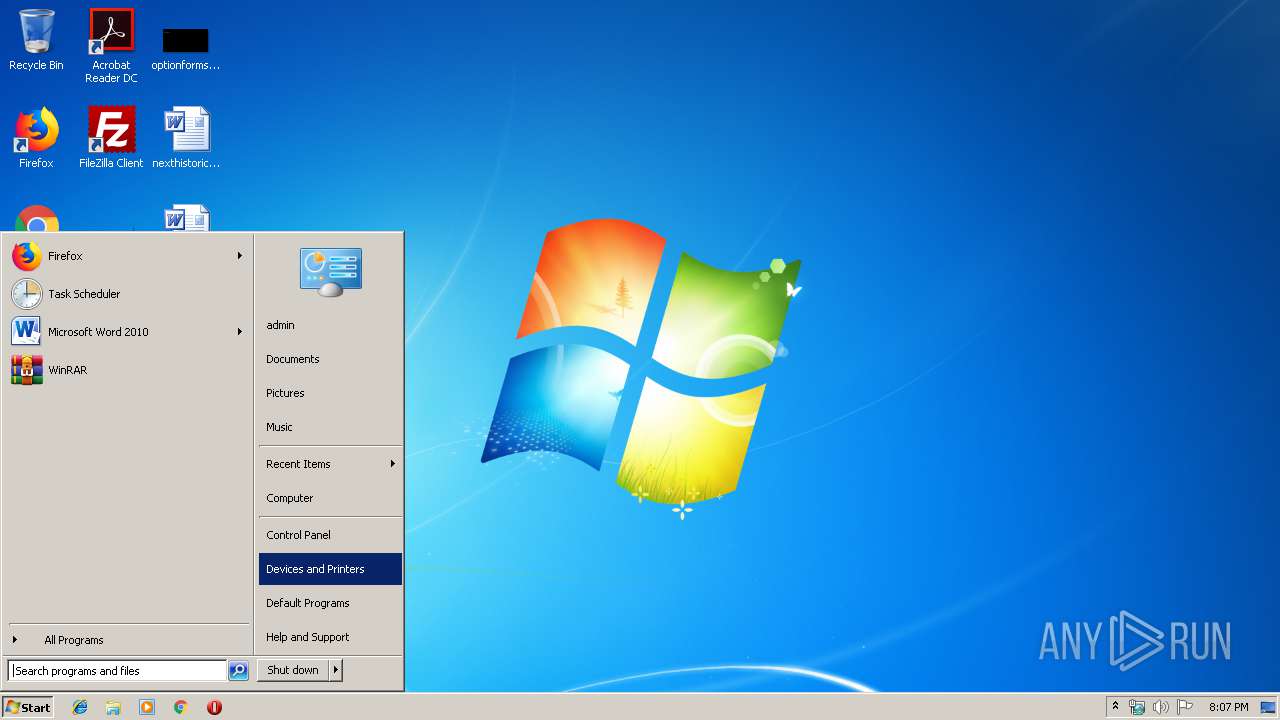Open Task Scheduler from the Start menu
Image resolution: width=1280 pixels, height=720 pixels.
tap(128, 294)
